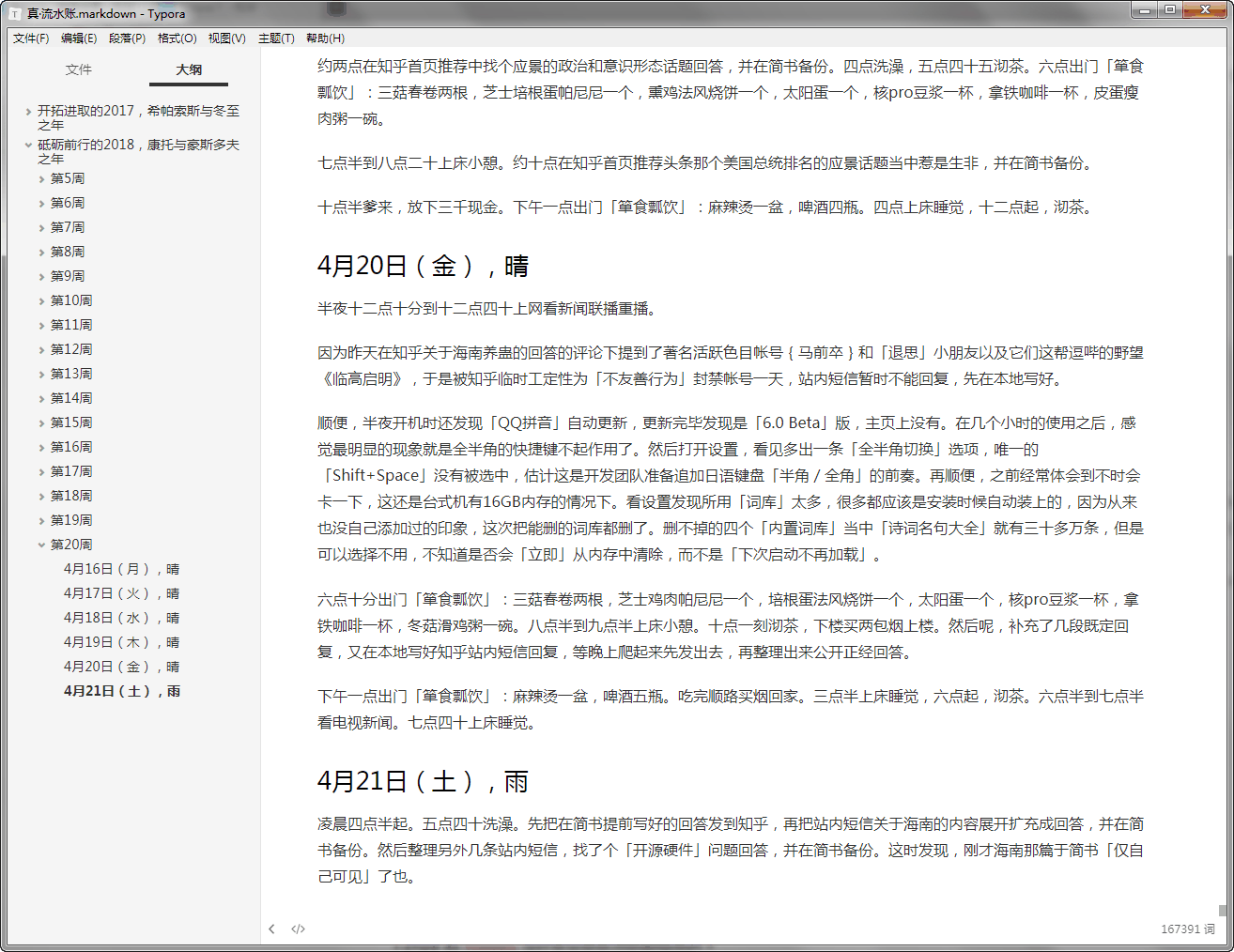Expand 第7周 in outline
Image resolution: width=1234 pixels, height=952 pixels.
click(41, 228)
